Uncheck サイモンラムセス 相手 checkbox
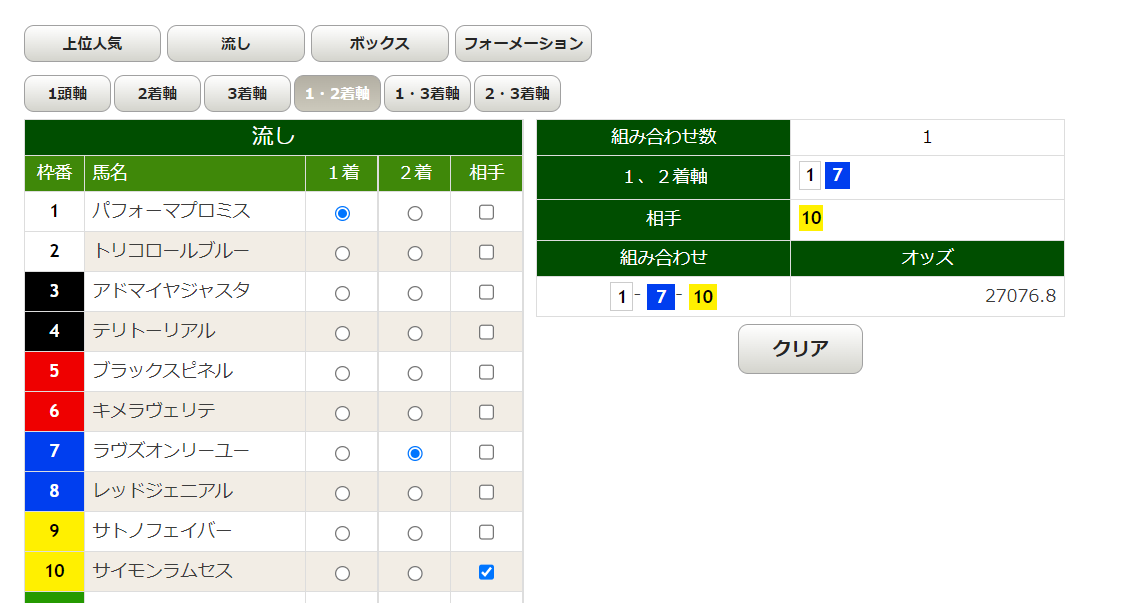 click(486, 572)
